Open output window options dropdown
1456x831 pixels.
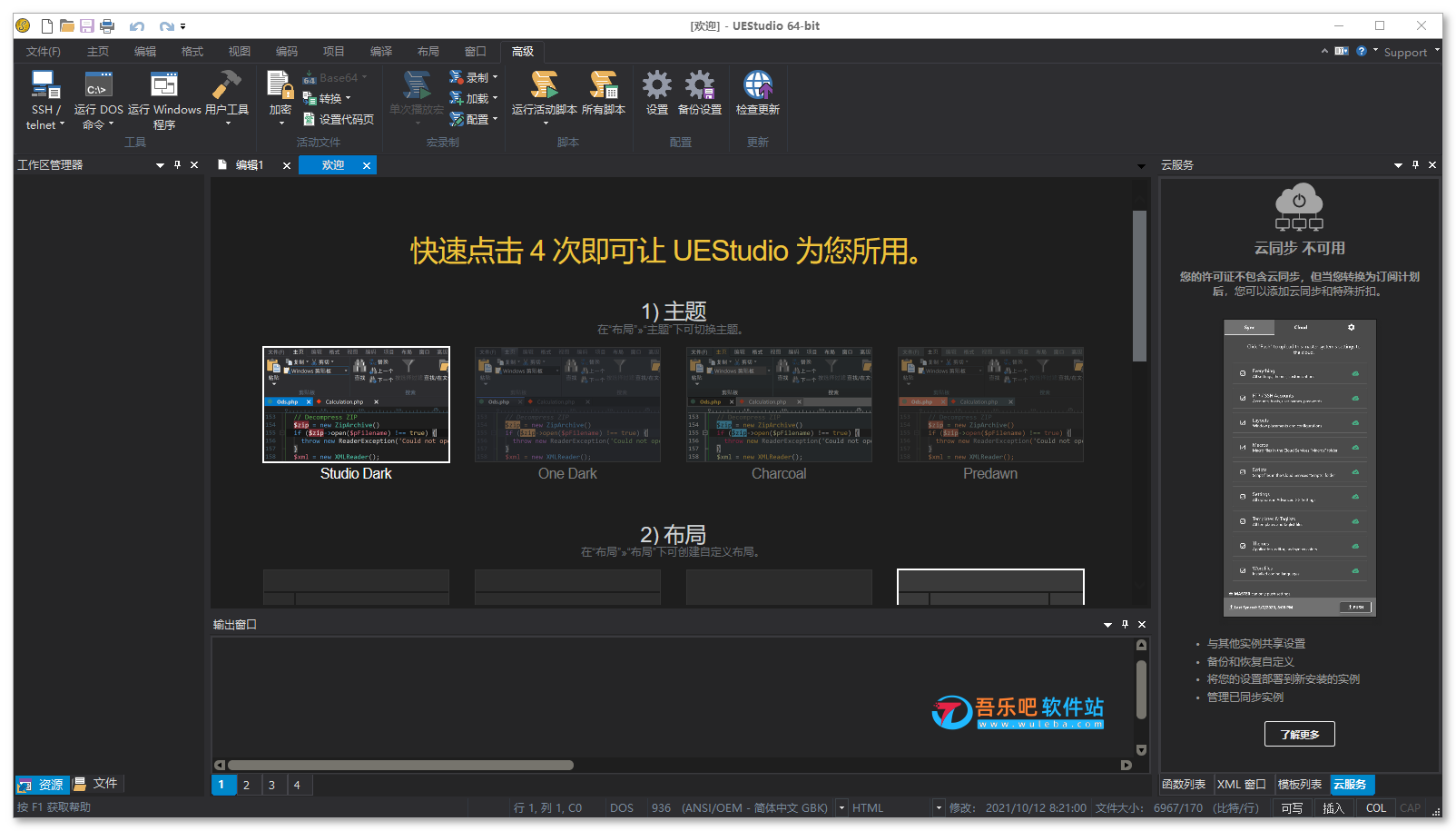pyautogui.click(x=1107, y=625)
